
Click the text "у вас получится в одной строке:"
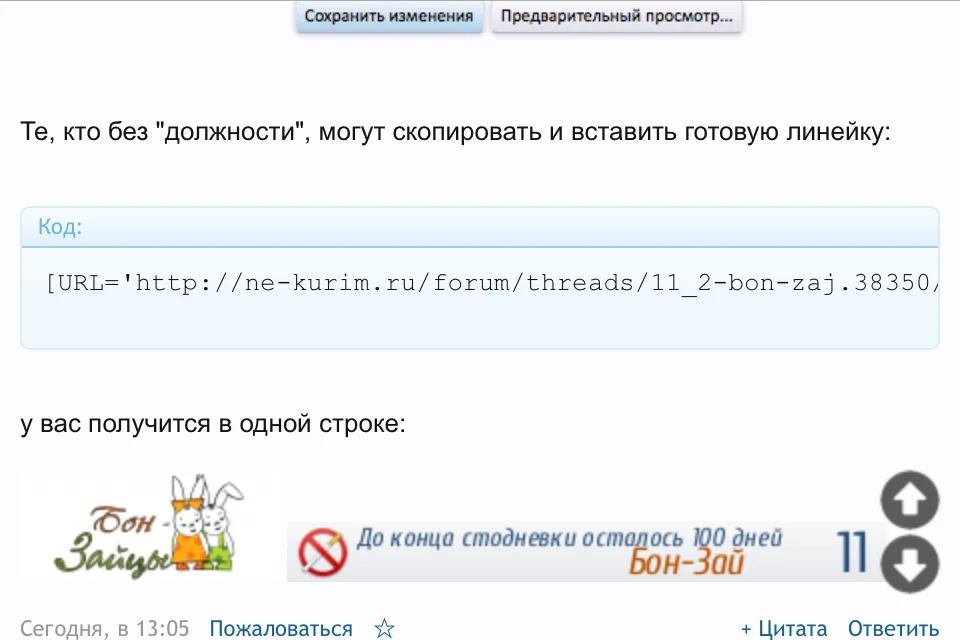212,423
